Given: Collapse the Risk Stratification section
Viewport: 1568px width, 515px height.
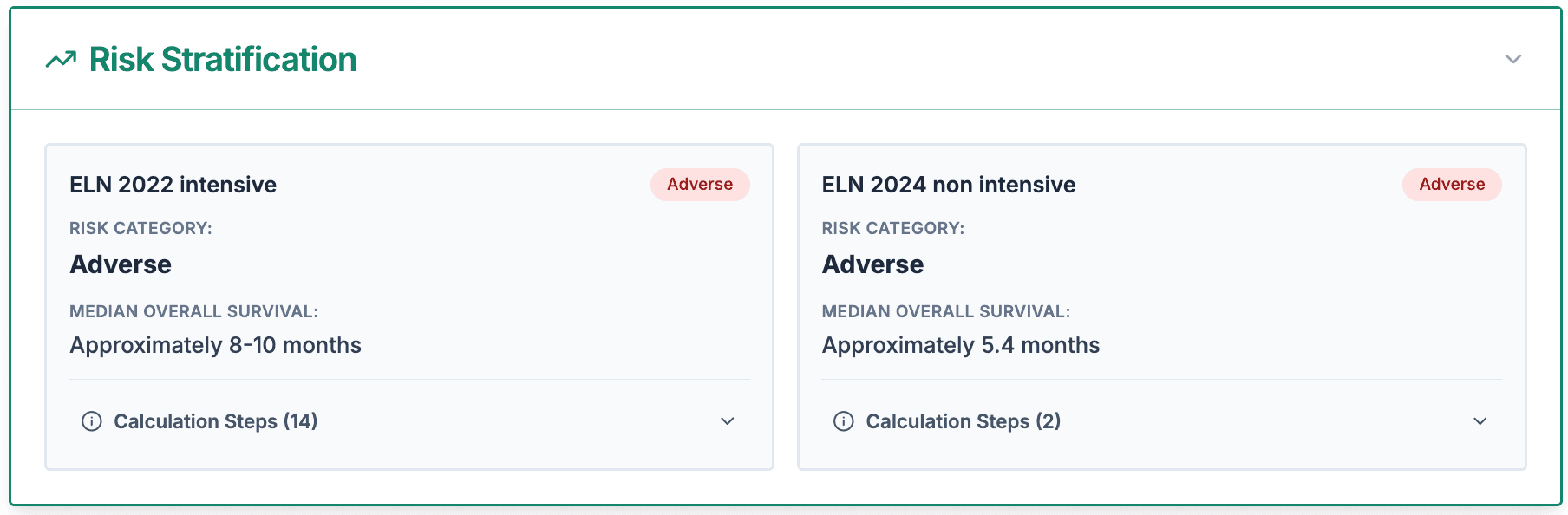Looking at the screenshot, I should pos(1512,59).
